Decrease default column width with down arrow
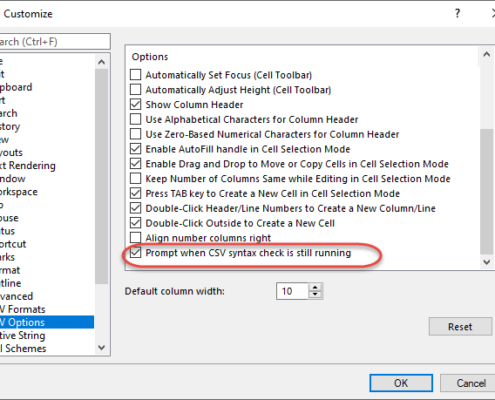The image size is (495, 400). (x=315, y=295)
